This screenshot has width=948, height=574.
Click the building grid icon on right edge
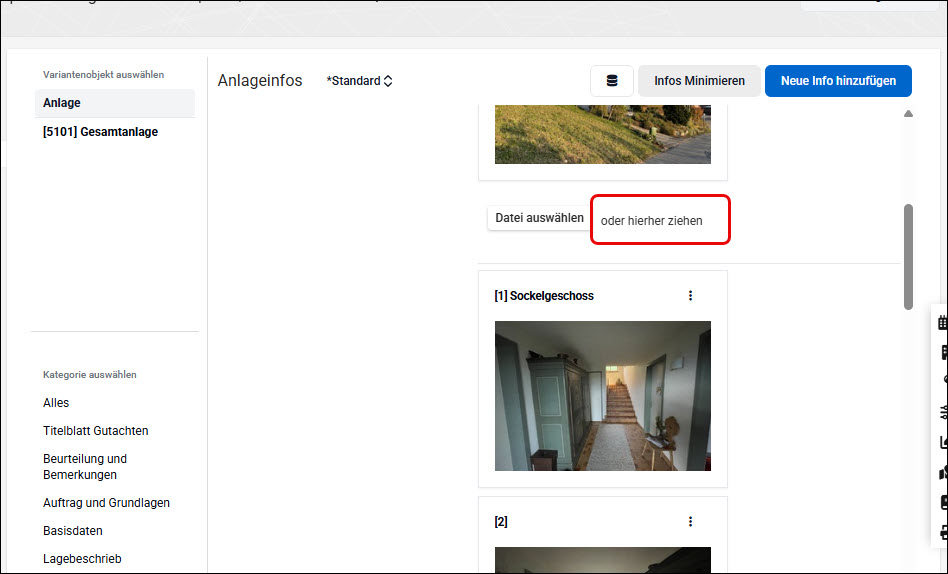[x=943, y=322]
